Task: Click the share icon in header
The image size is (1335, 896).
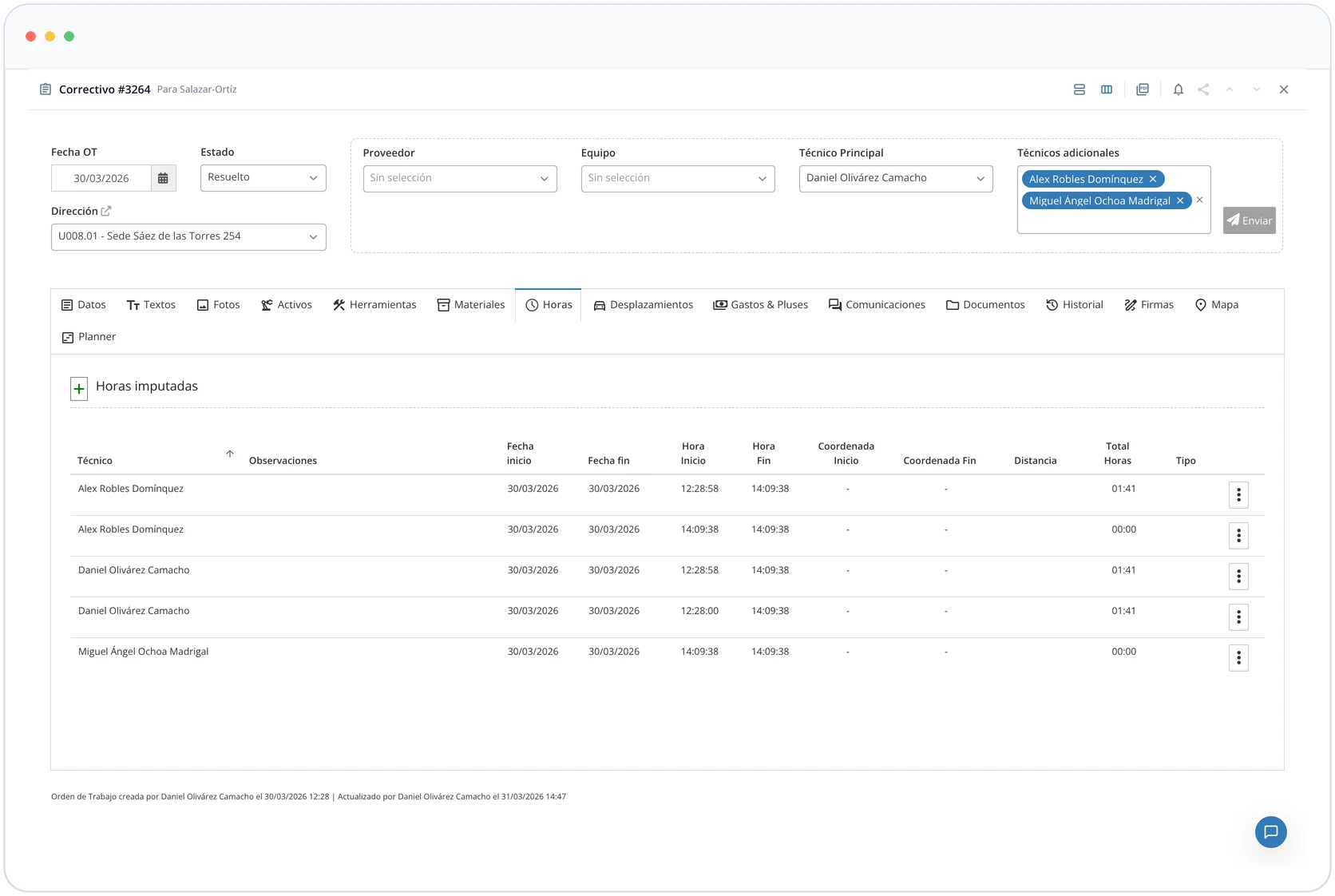Action: [x=1203, y=89]
